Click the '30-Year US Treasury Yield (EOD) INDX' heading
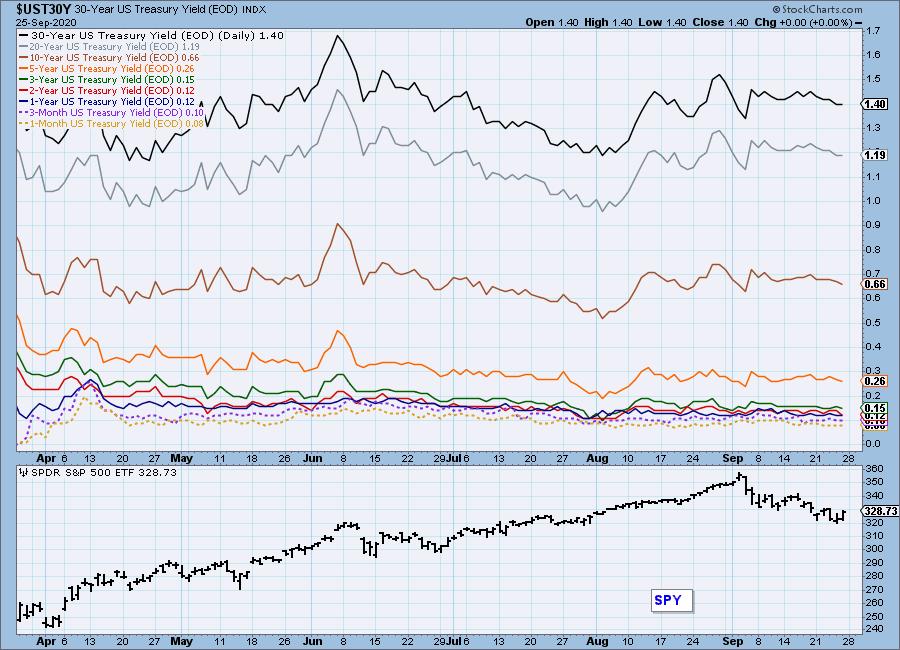This screenshot has width=900, height=650. tap(170, 9)
